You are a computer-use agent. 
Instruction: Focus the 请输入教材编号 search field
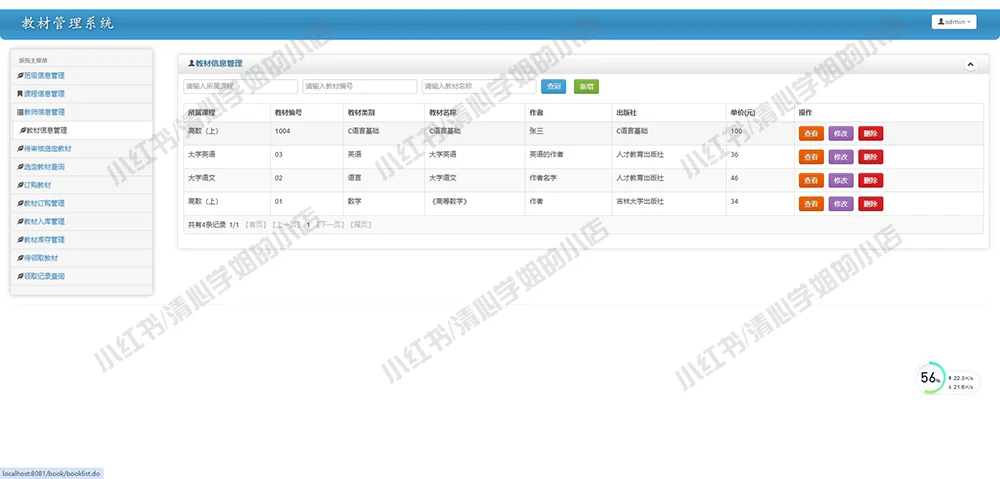click(x=360, y=86)
